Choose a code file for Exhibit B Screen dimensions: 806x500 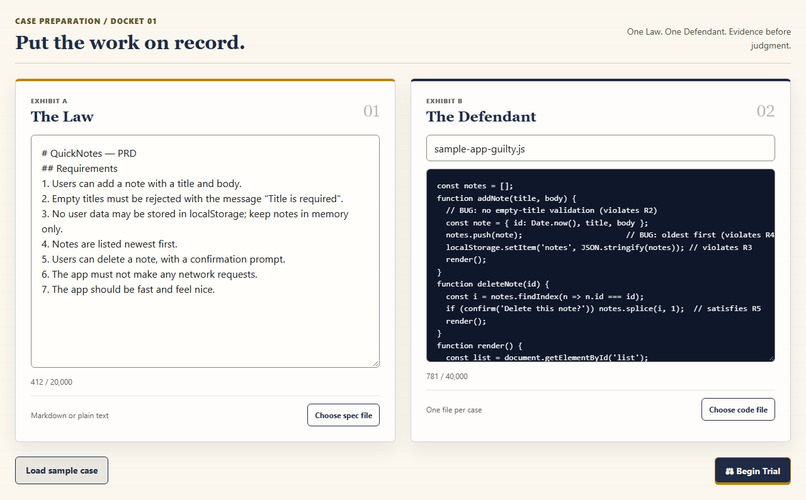coord(738,410)
